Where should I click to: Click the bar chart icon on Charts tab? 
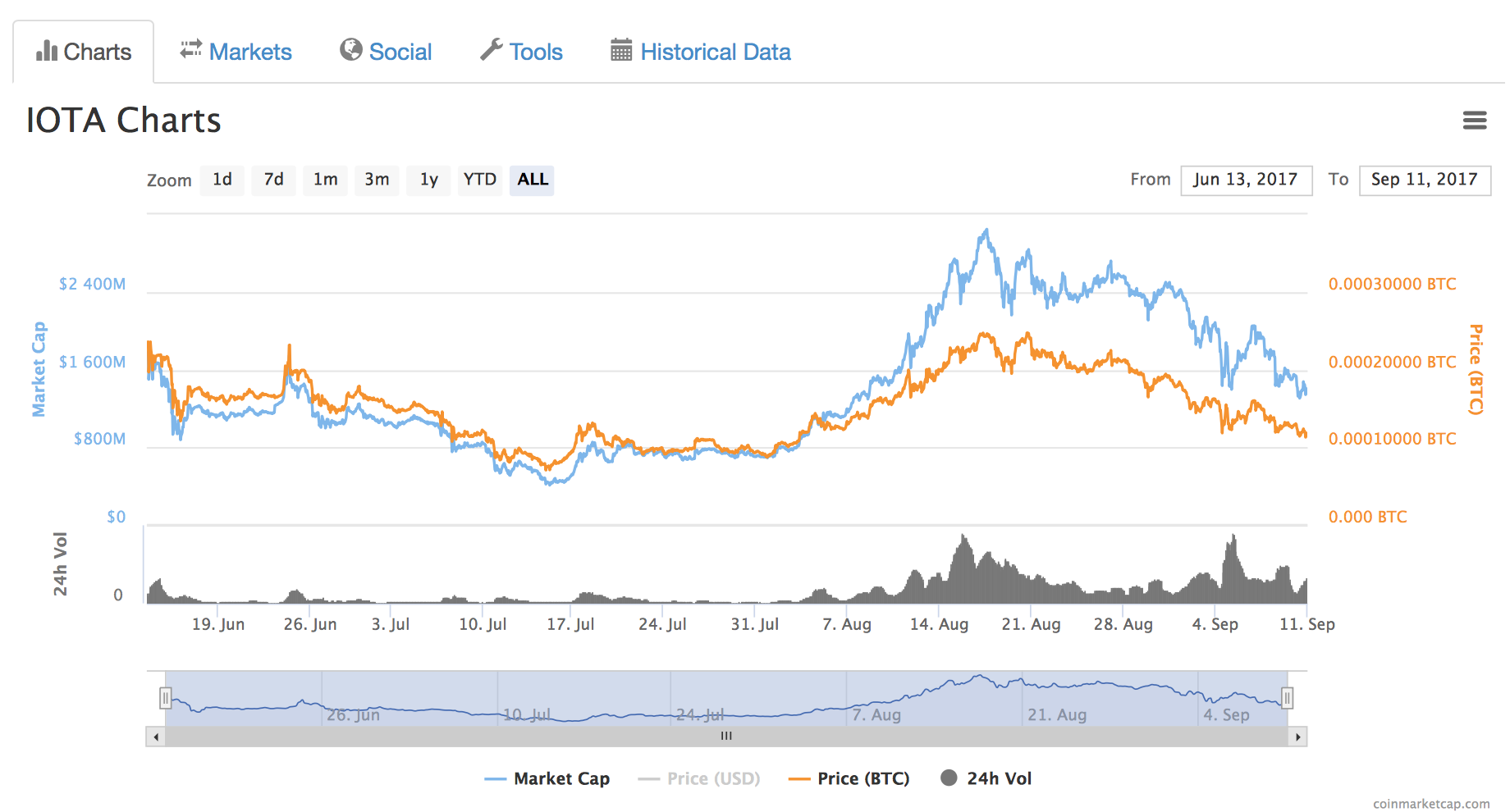click(47, 51)
